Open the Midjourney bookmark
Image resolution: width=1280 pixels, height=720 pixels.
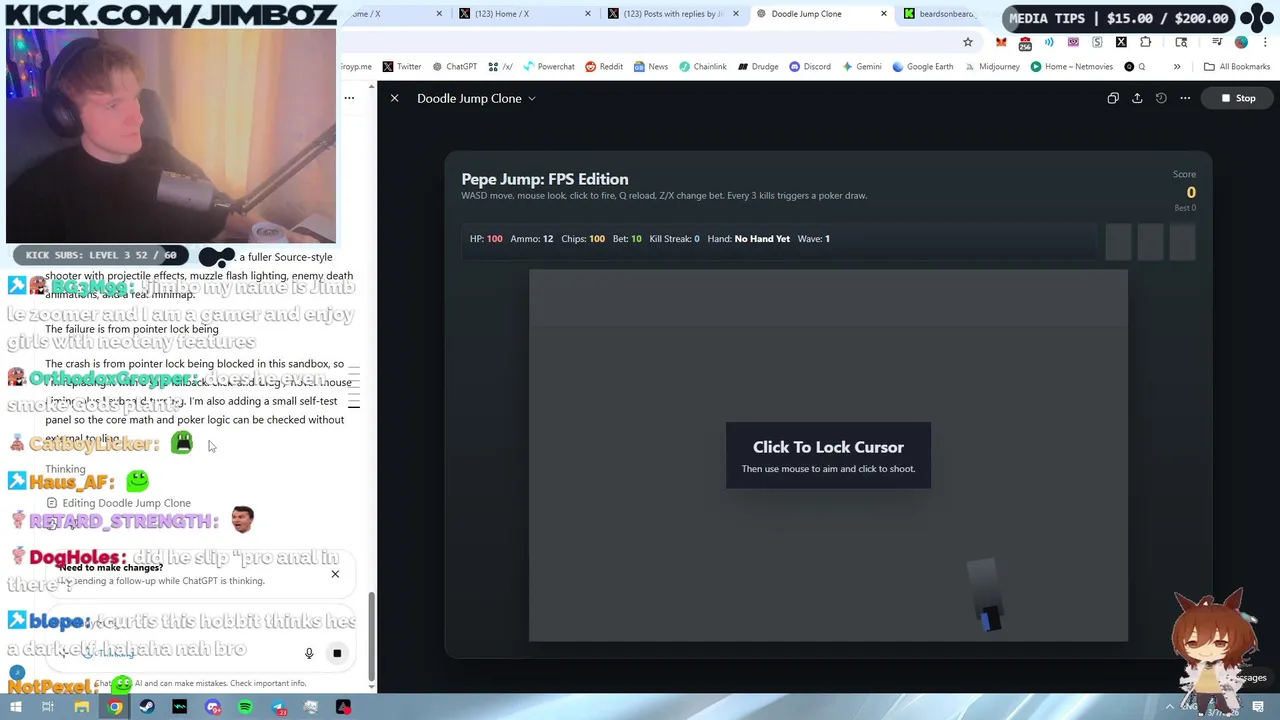coord(992,67)
